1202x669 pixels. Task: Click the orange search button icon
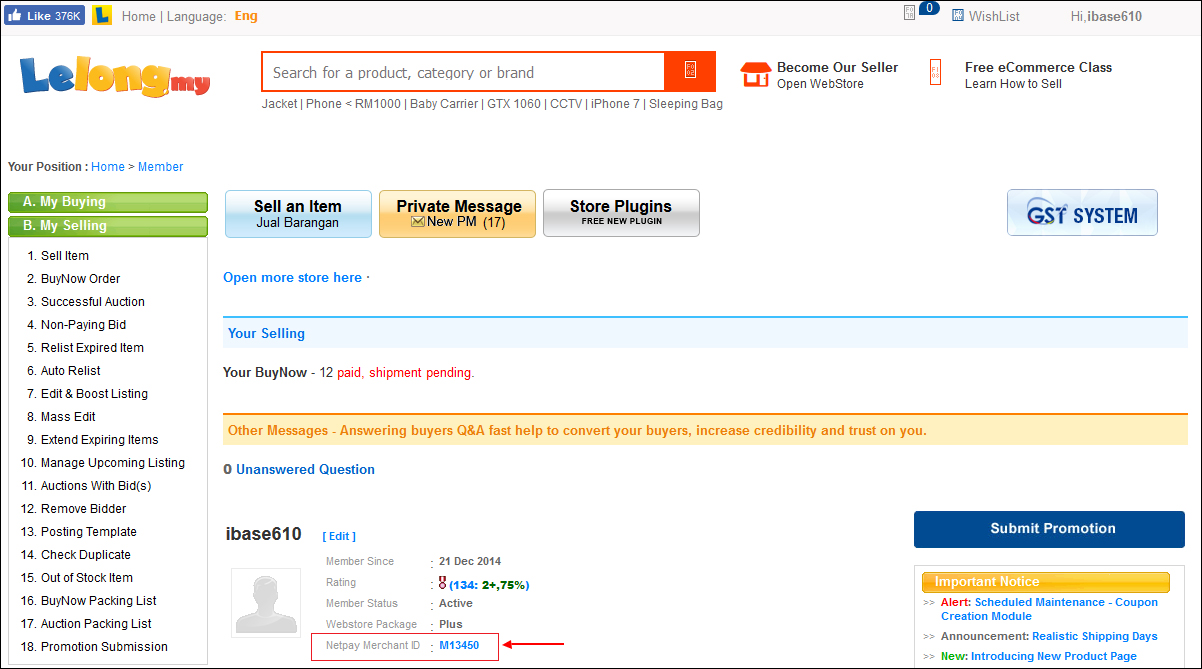pyautogui.click(x=690, y=71)
